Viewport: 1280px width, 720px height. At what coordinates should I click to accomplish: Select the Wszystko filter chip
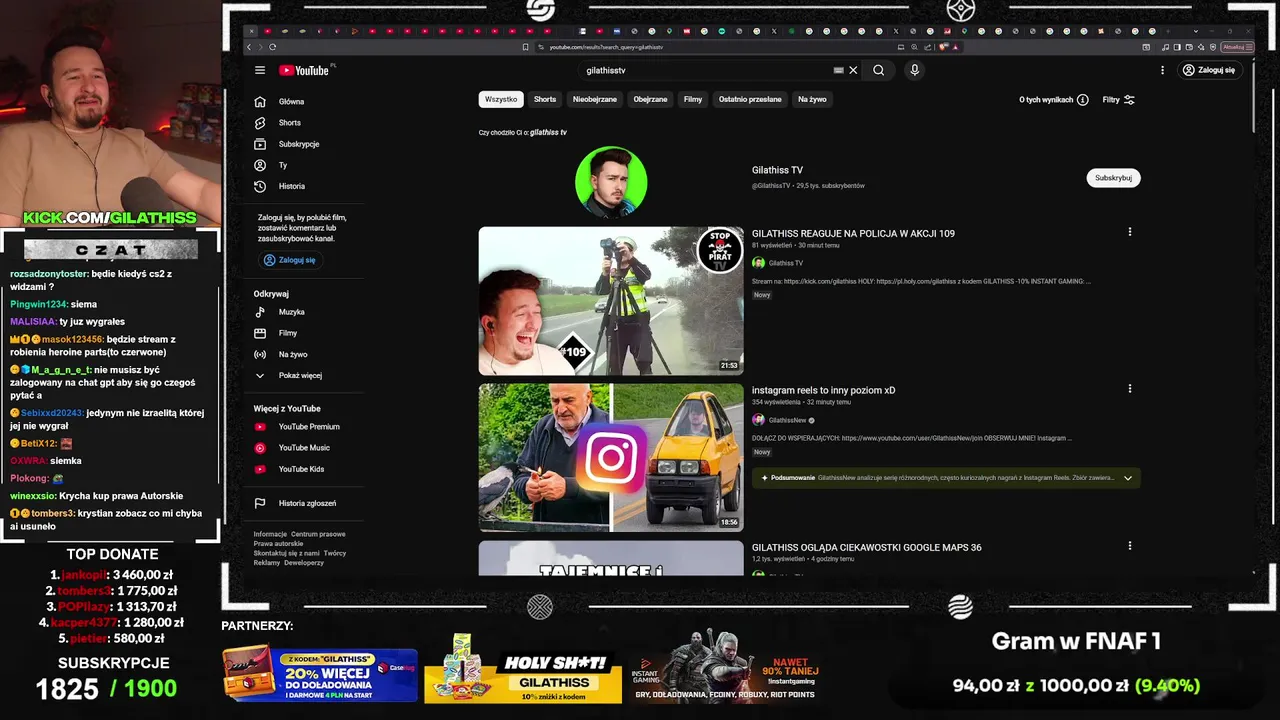click(x=501, y=99)
